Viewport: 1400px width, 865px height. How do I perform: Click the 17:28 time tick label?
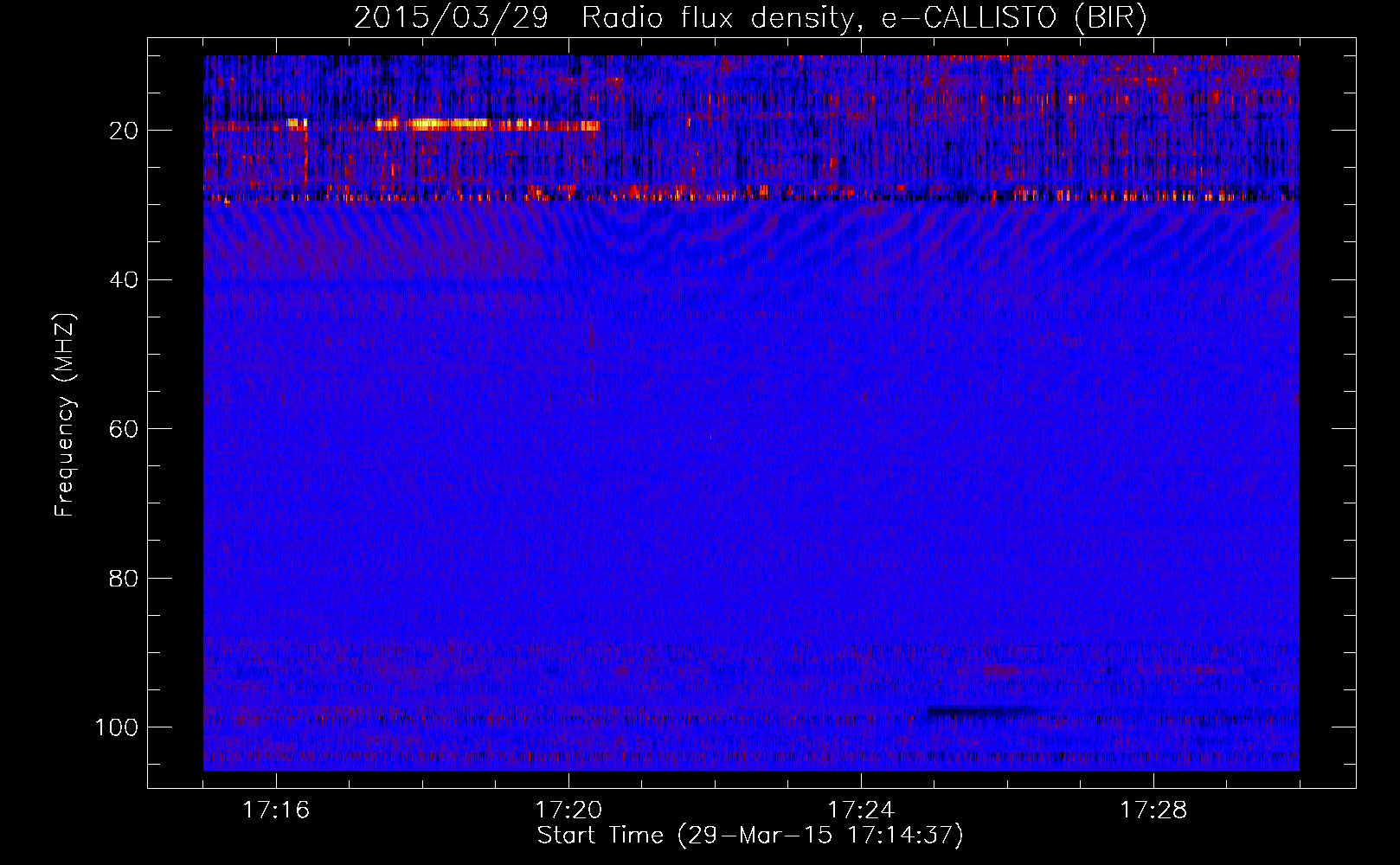pos(1153,811)
